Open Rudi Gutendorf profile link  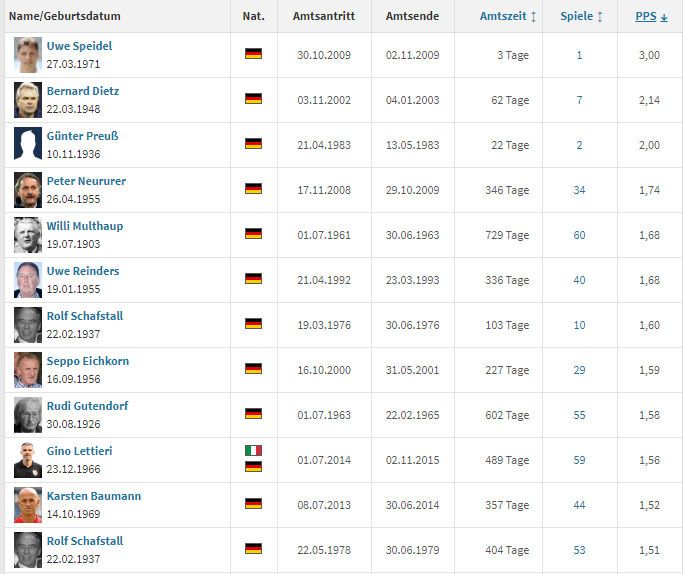click(x=87, y=406)
